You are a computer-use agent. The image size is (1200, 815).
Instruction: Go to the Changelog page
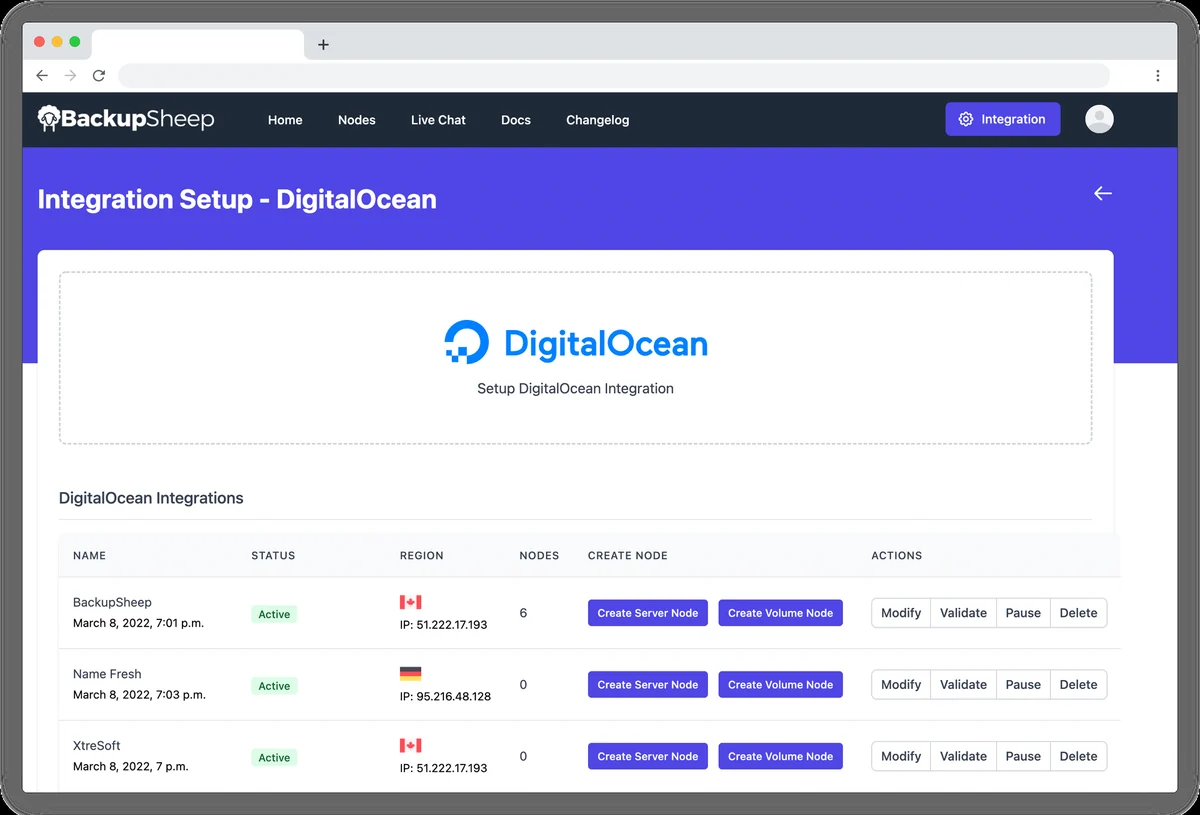(598, 120)
